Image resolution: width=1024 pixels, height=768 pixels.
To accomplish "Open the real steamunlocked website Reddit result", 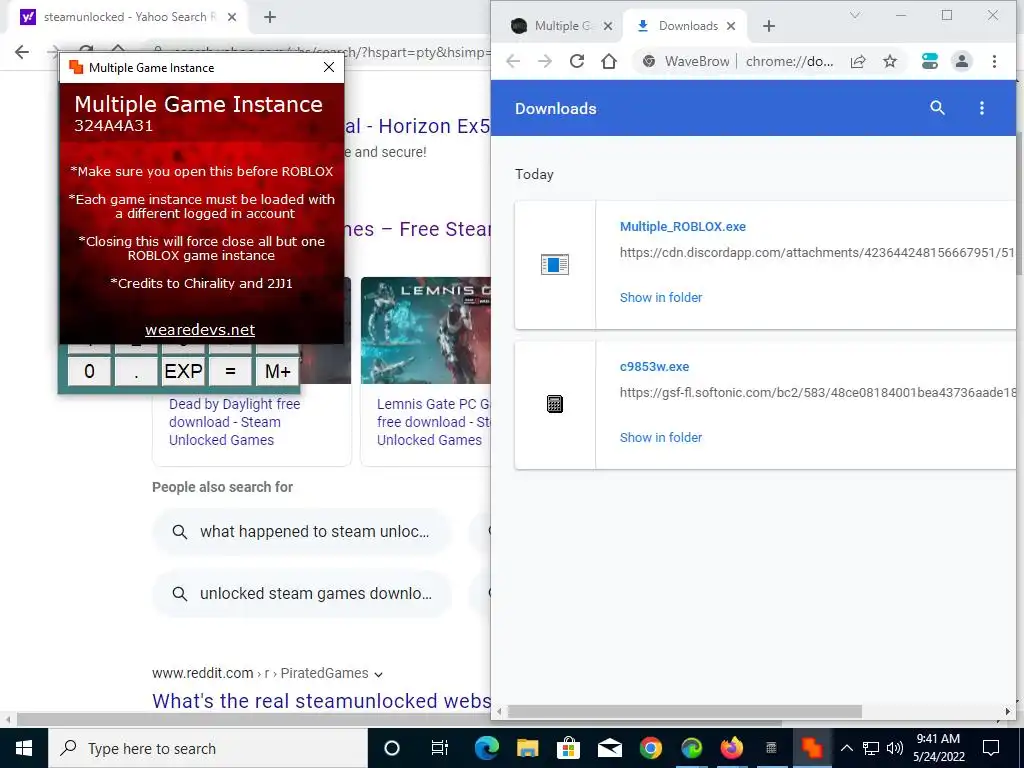I will click(321, 701).
